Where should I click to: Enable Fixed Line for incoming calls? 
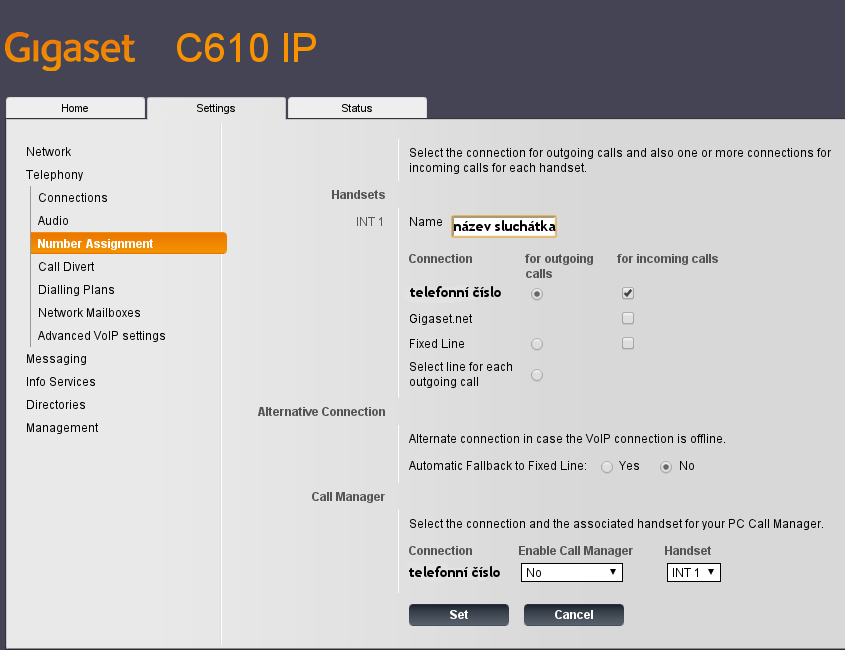coord(628,344)
